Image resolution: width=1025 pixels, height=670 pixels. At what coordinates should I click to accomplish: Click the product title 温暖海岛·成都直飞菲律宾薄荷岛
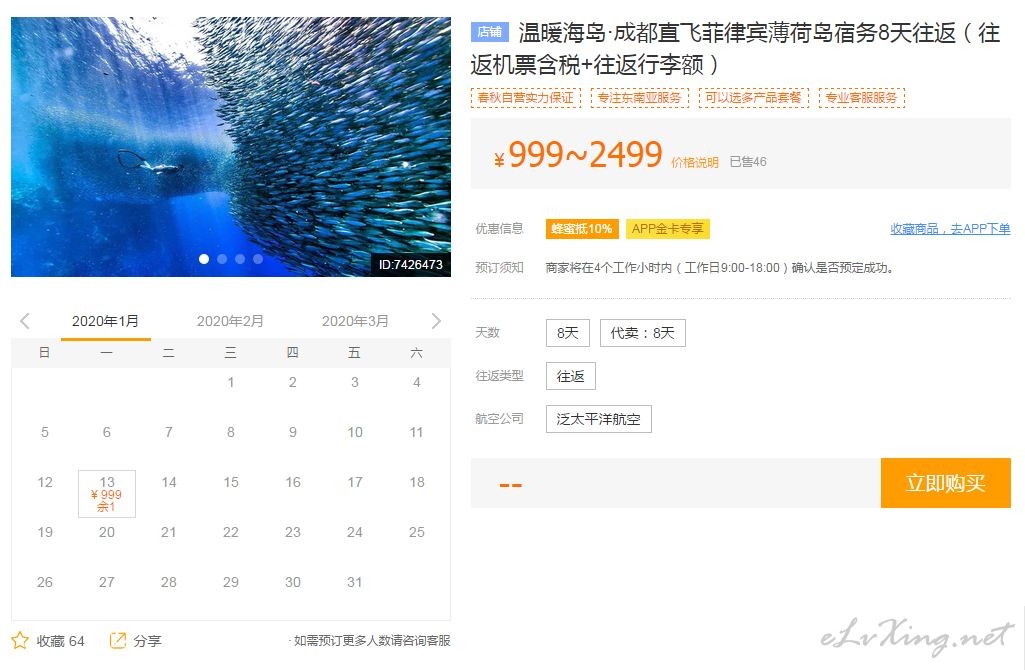click(x=735, y=48)
